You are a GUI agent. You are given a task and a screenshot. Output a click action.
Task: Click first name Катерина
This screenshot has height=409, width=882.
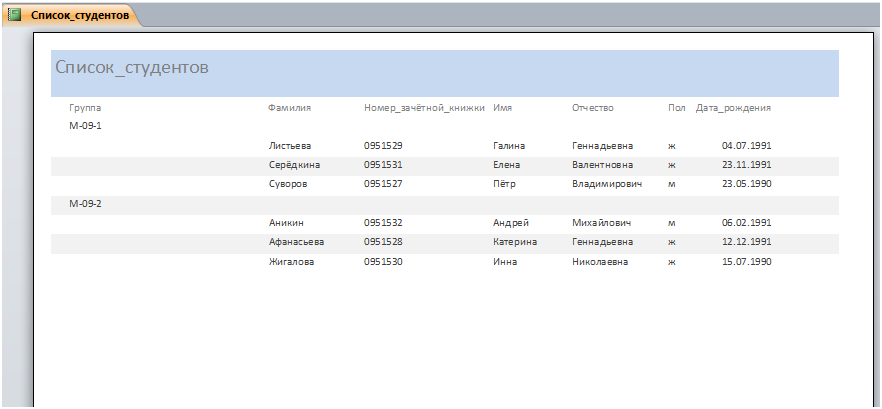[515, 242]
